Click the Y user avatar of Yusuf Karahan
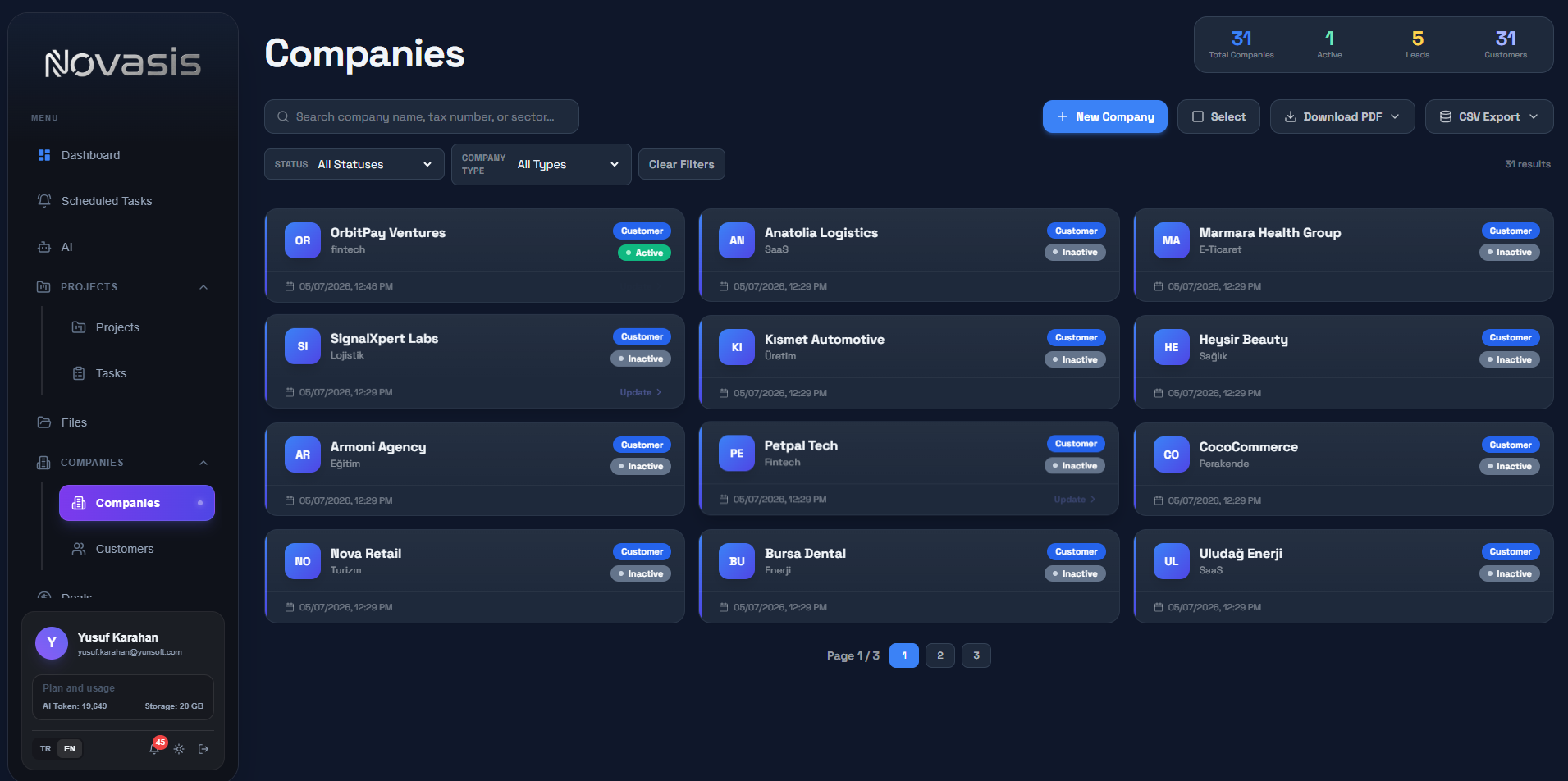The height and width of the screenshot is (781, 1568). pos(52,643)
